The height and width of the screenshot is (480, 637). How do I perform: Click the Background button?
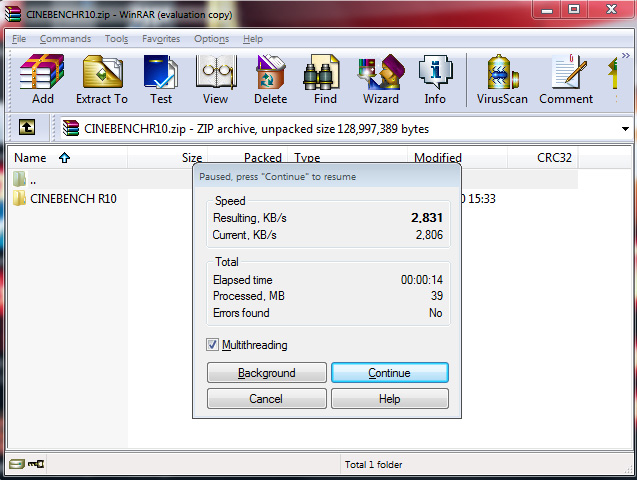[266, 373]
